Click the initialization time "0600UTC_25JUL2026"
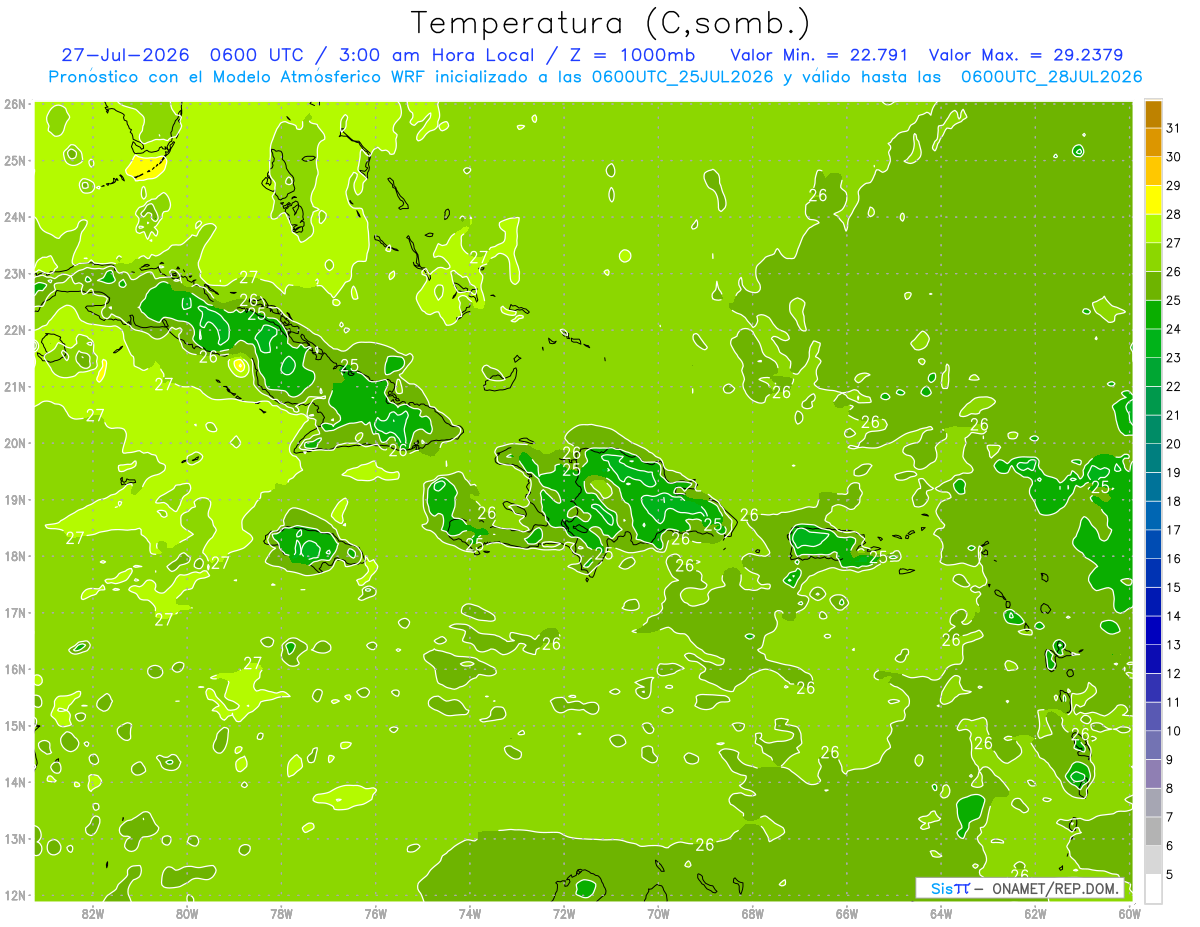The image size is (1200, 927). 682,77
